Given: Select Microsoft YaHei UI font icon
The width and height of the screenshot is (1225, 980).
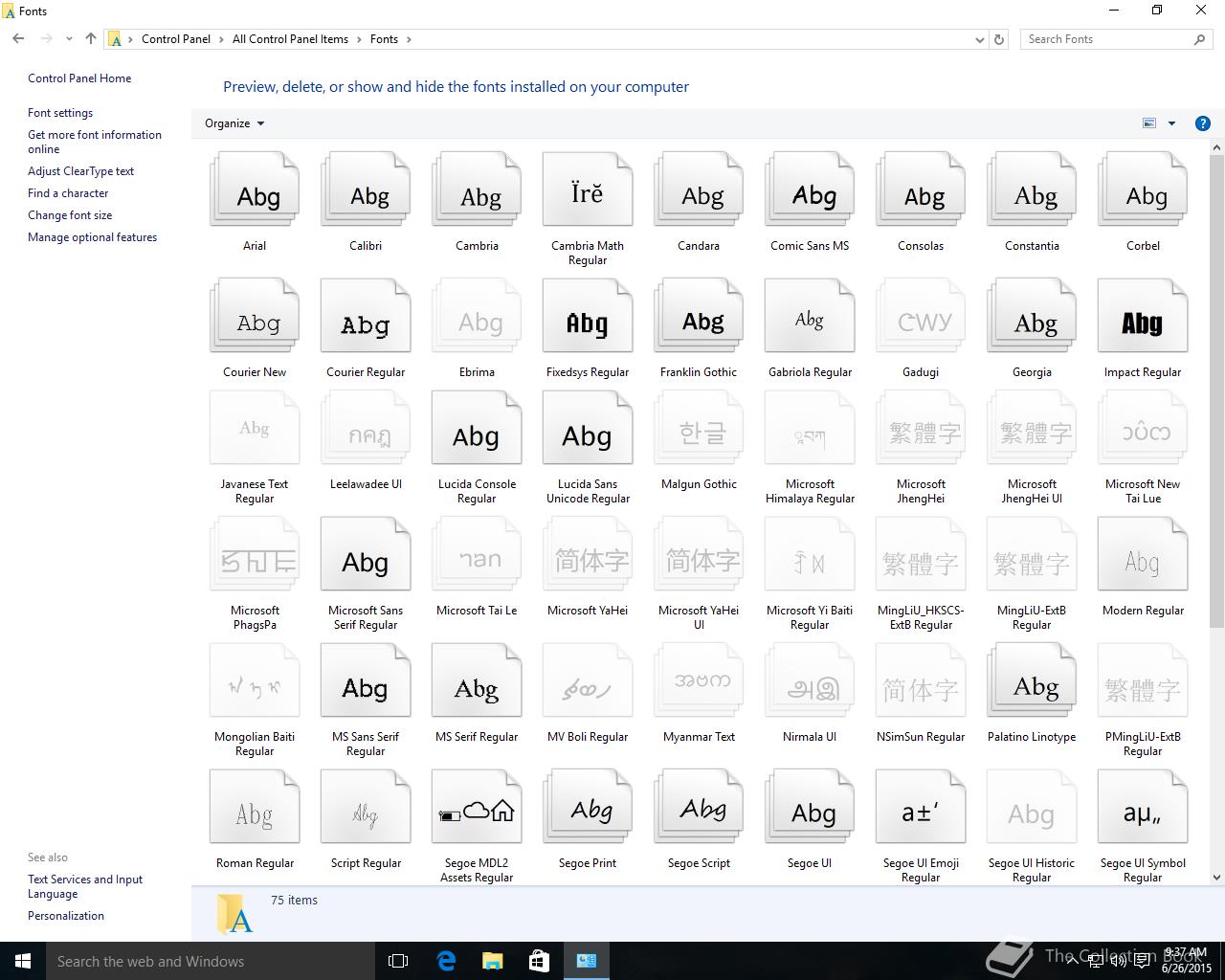Looking at the screenshot, I should (699, 555).
